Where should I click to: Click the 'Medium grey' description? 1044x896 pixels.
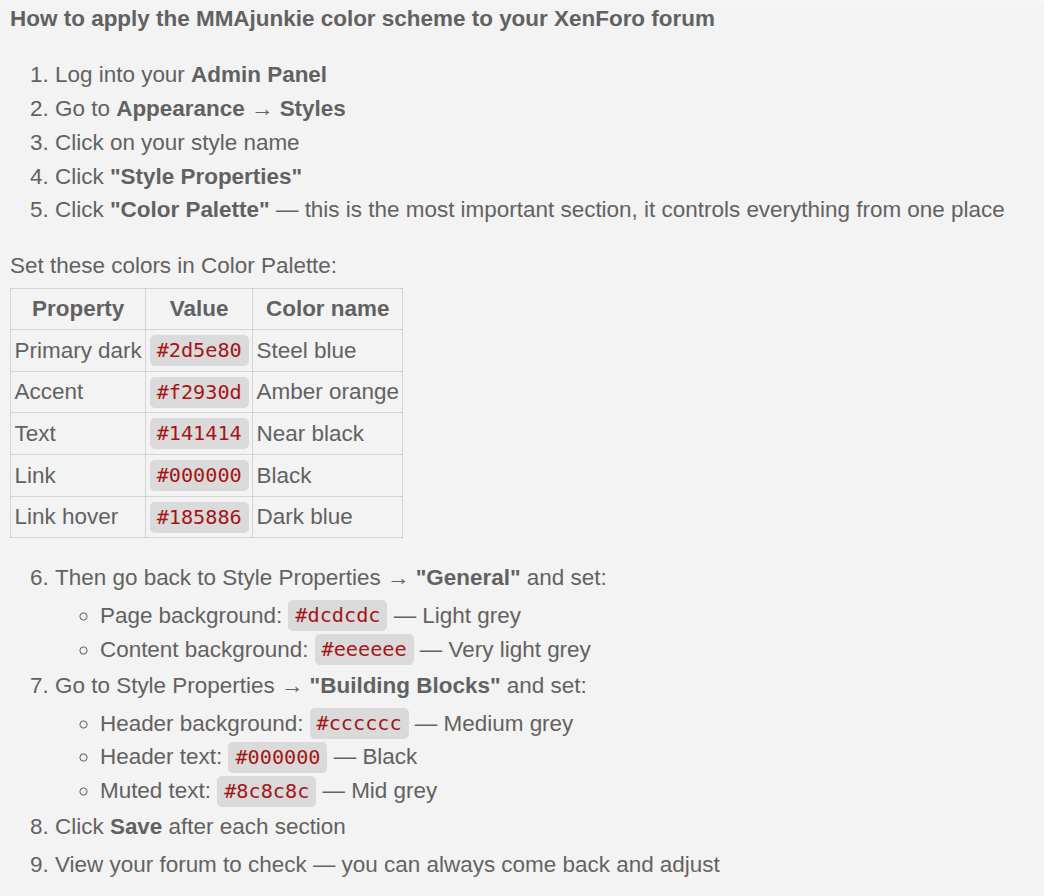tap(508, 724)
